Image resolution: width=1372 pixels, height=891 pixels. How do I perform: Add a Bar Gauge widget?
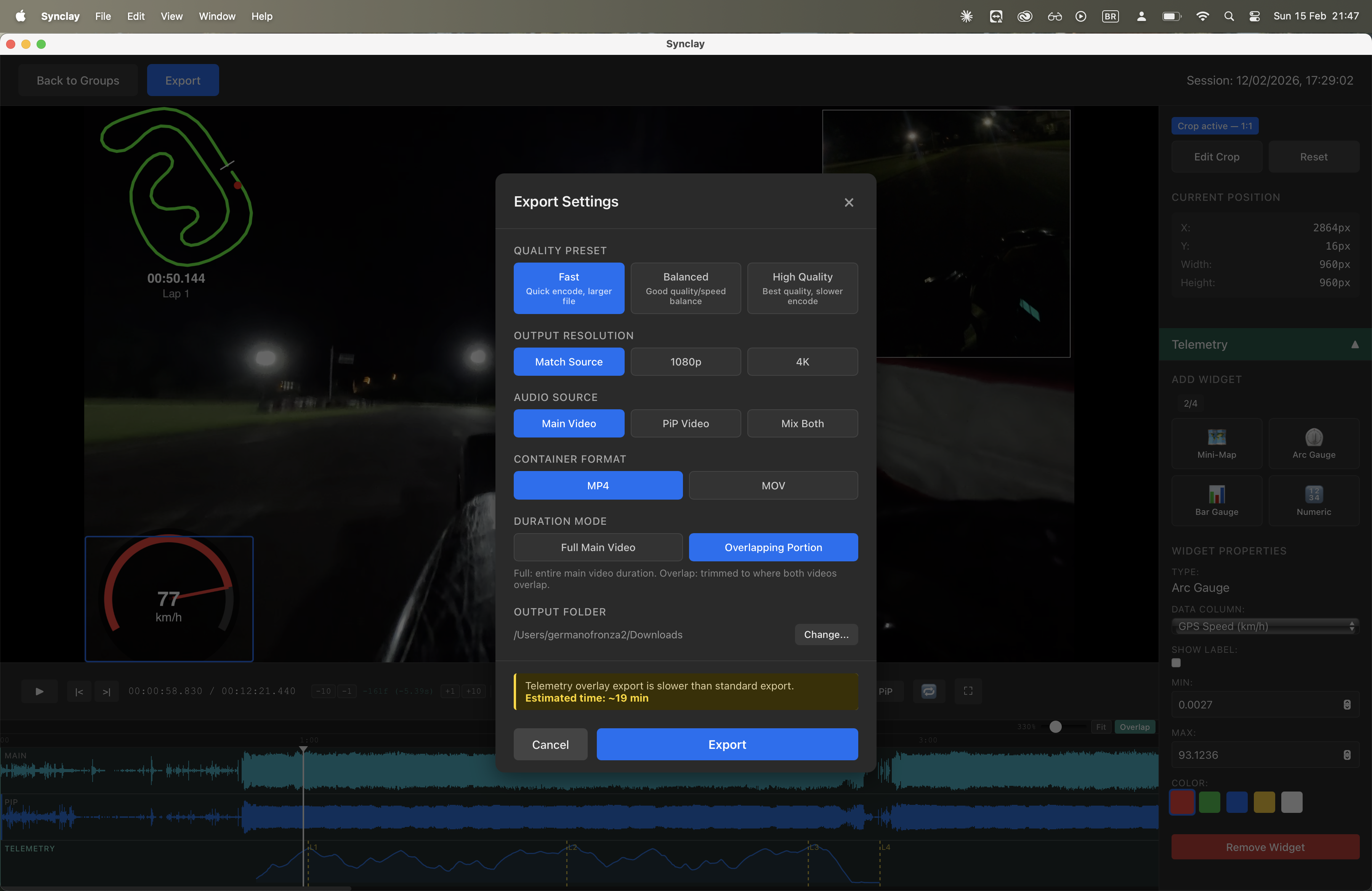[1217, 500]
